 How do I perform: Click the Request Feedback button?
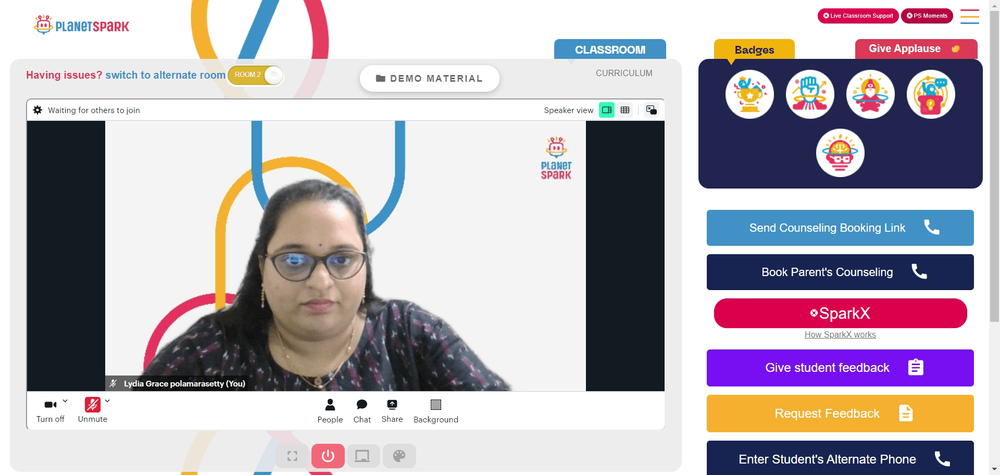pos(840,414)
